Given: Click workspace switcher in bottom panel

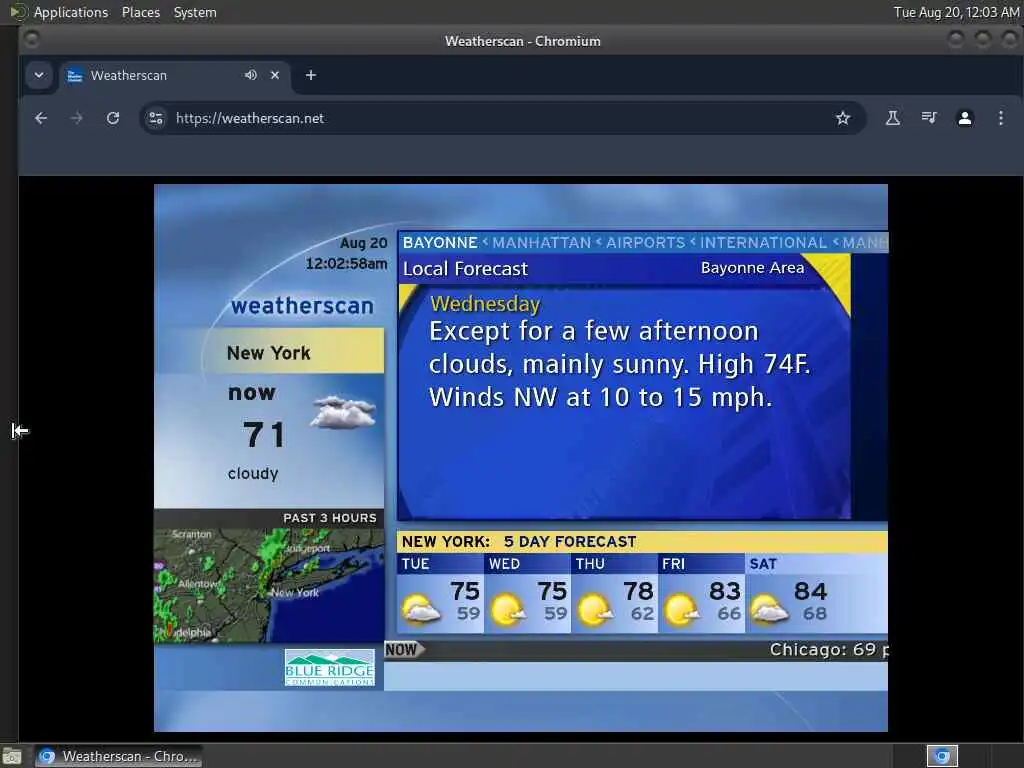Looking at the screenshot, I should (x=942, y=756).
